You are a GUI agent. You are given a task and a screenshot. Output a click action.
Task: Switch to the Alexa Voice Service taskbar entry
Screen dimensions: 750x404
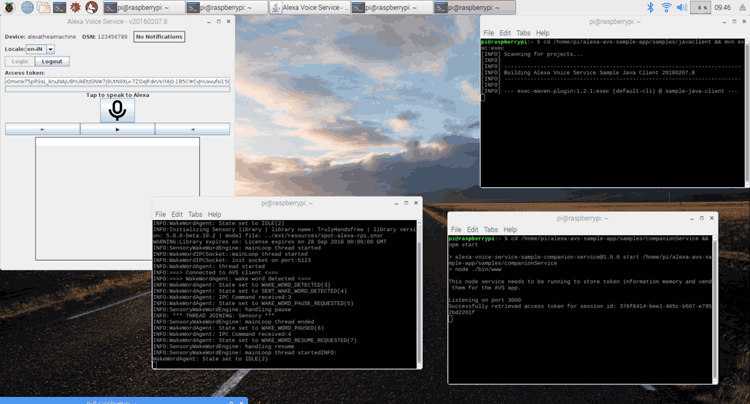[x=309, y=7]
